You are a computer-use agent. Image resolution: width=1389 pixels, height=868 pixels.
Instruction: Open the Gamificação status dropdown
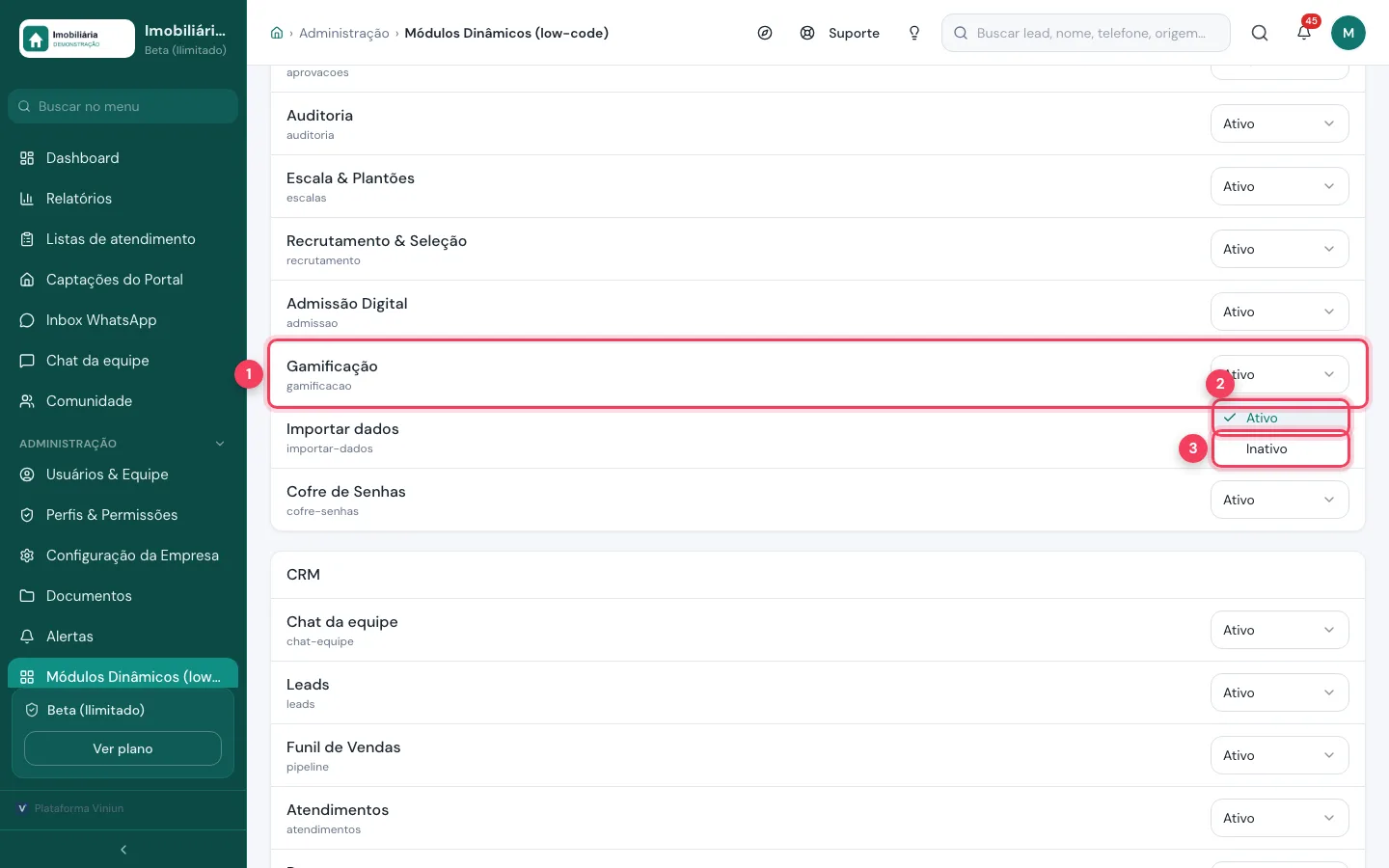(x=1279, y=374)
